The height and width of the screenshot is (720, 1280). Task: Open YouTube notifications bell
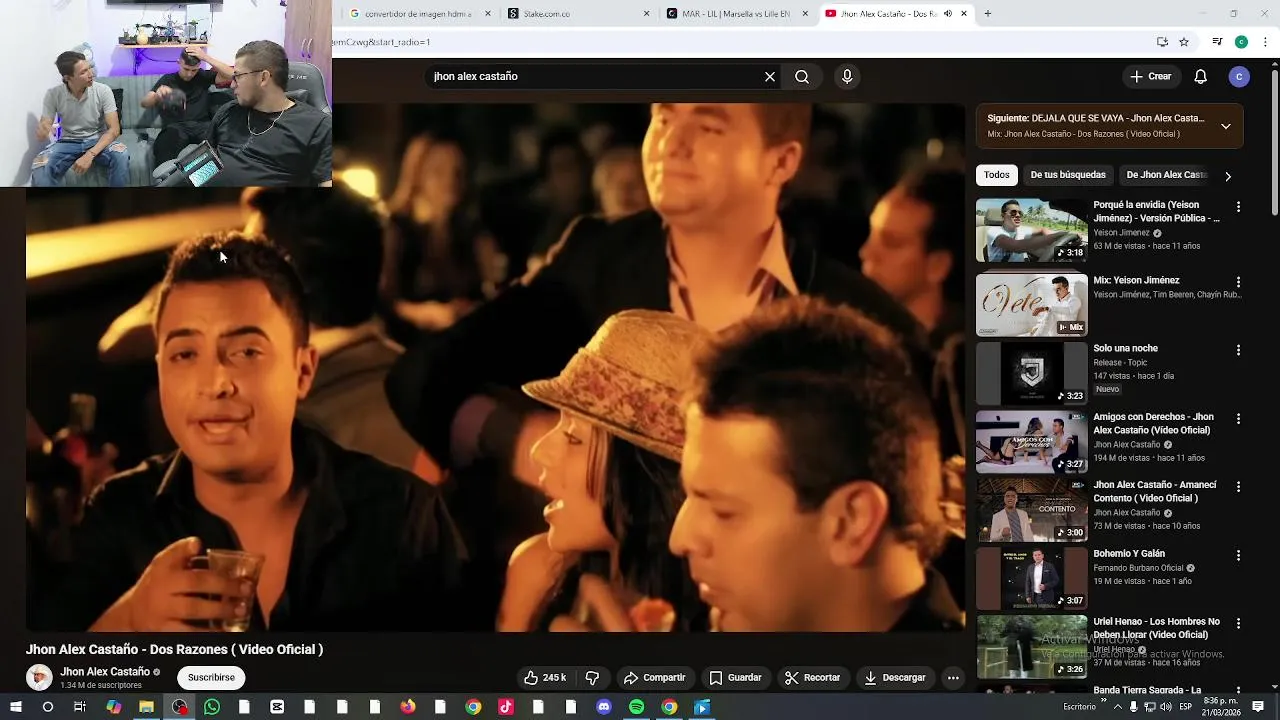pos(1201,77)
